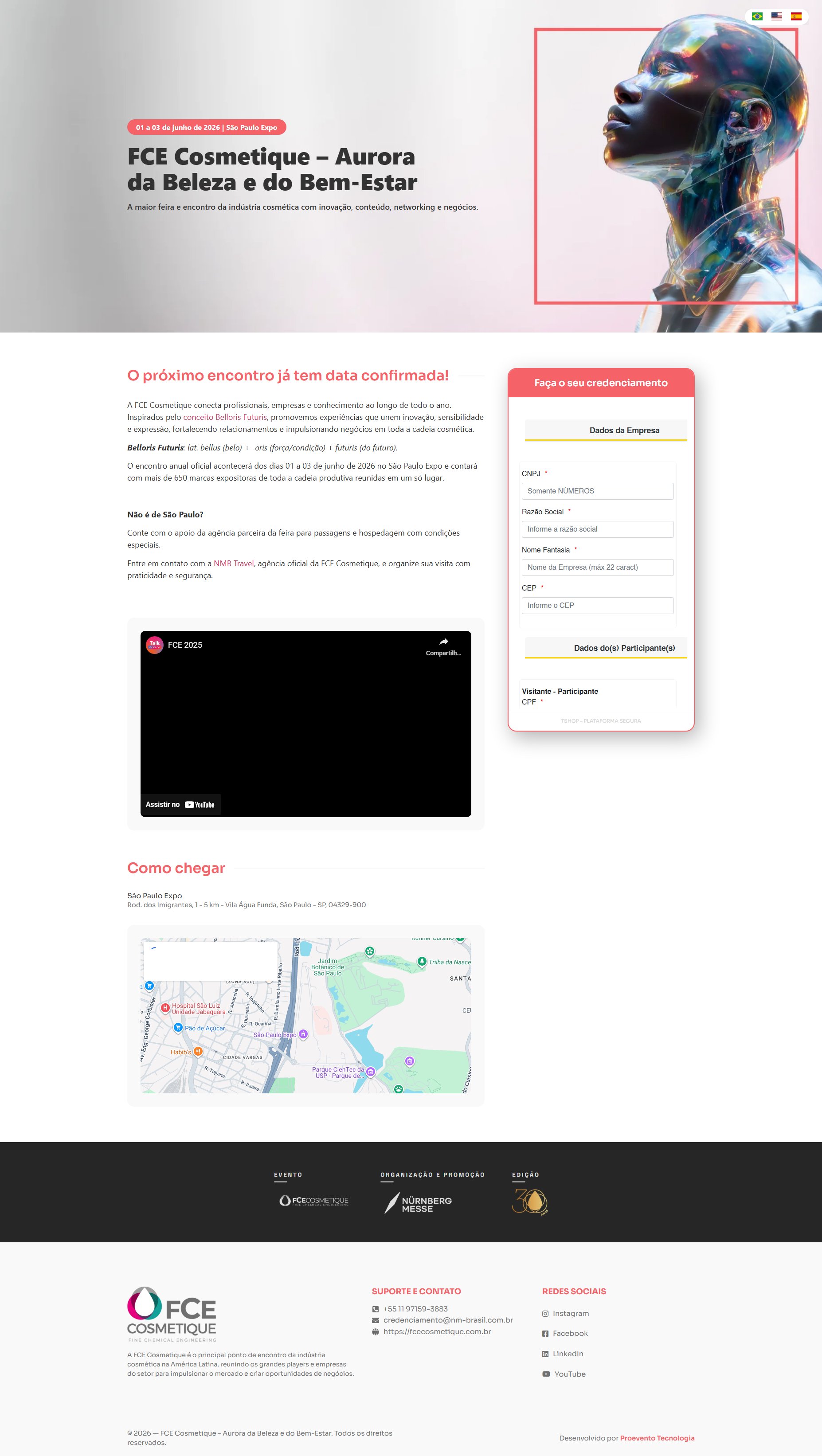This screenshot has width=822, height=1456.
Task: Open the Facebook social link
Action: pos(569,1333)
